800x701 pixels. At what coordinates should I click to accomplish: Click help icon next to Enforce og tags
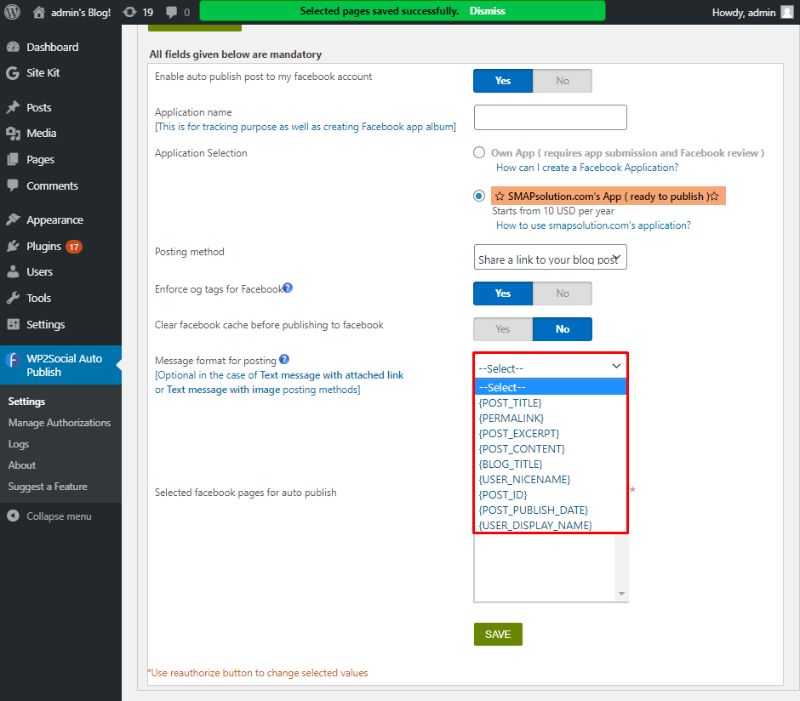tap(288, 288)
